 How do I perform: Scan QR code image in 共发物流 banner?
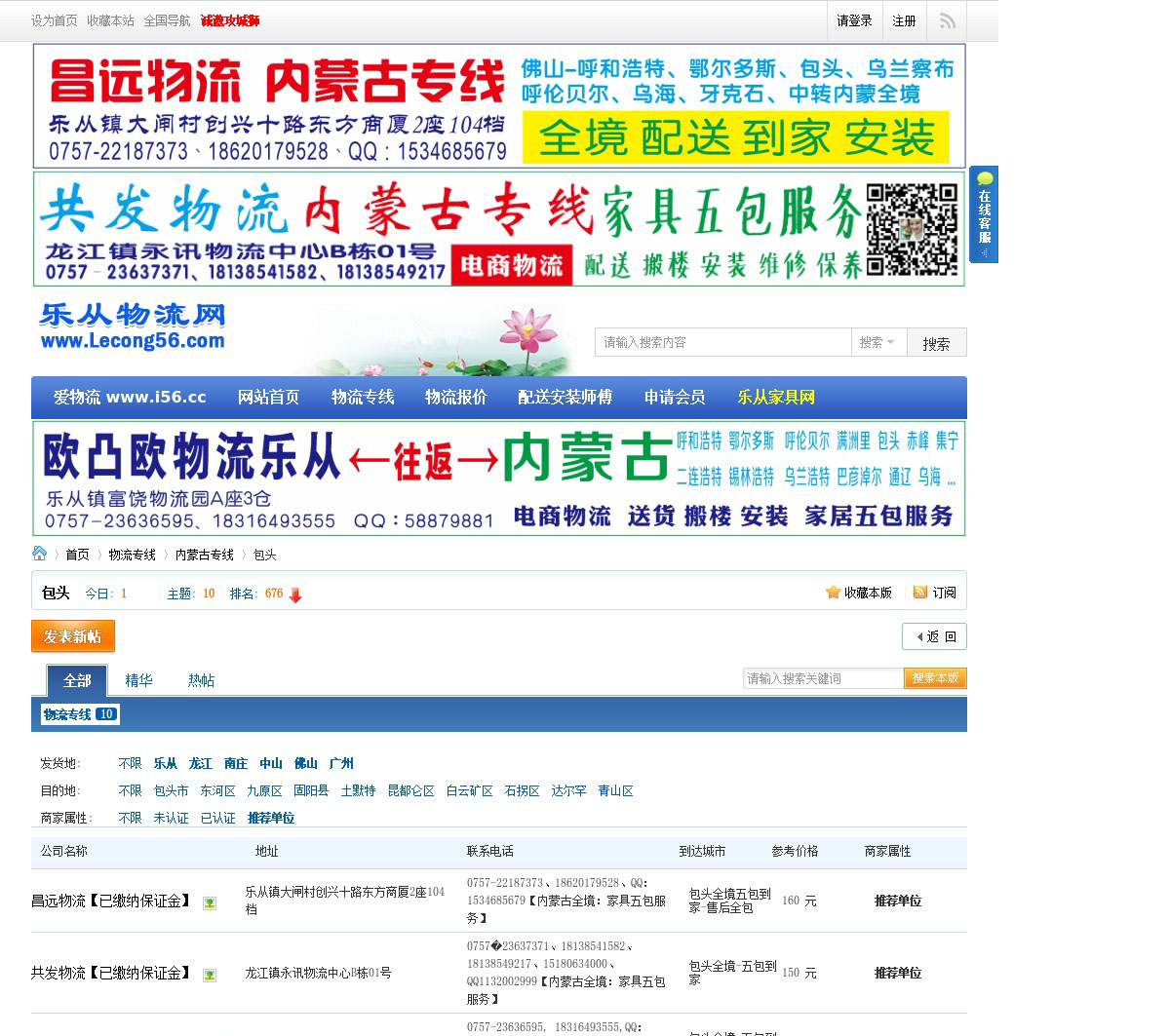click(x=913, y=230)
